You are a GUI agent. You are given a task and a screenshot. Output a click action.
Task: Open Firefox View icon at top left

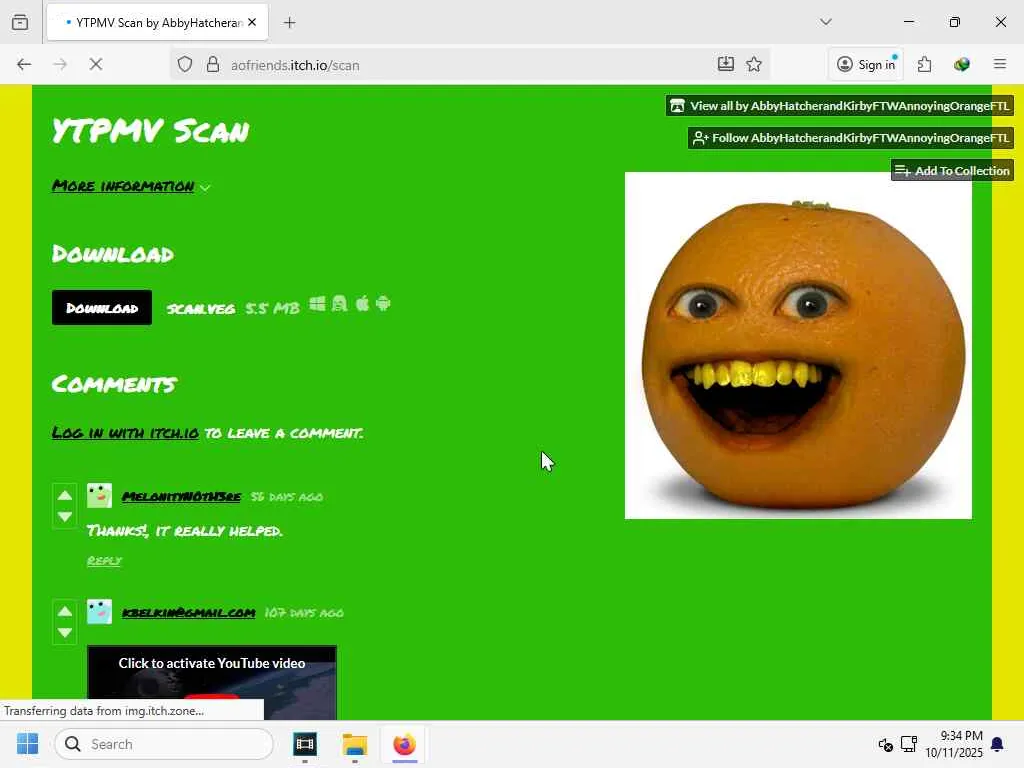point(20,22)
